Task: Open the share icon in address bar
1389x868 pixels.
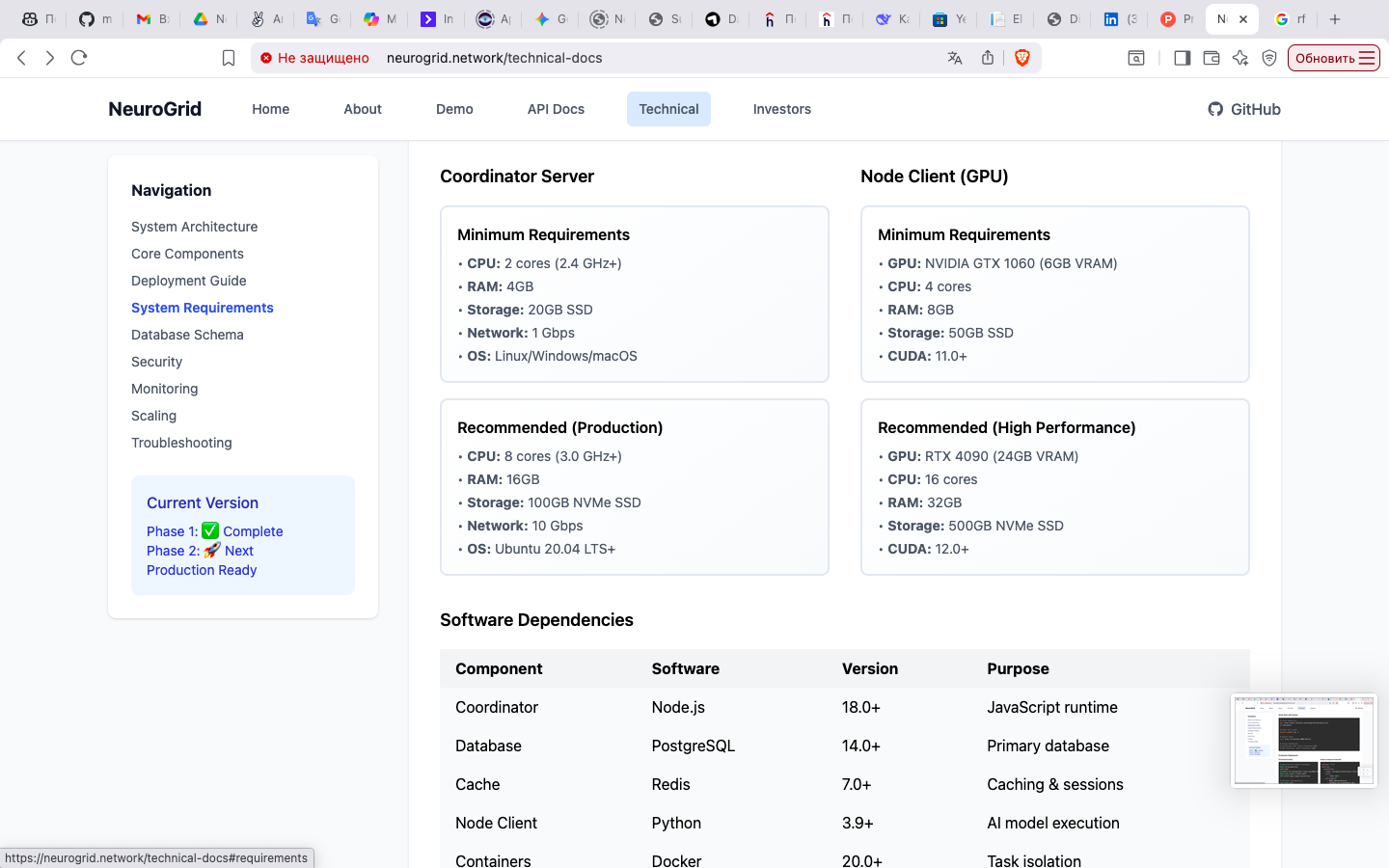Action: (987, 58)
